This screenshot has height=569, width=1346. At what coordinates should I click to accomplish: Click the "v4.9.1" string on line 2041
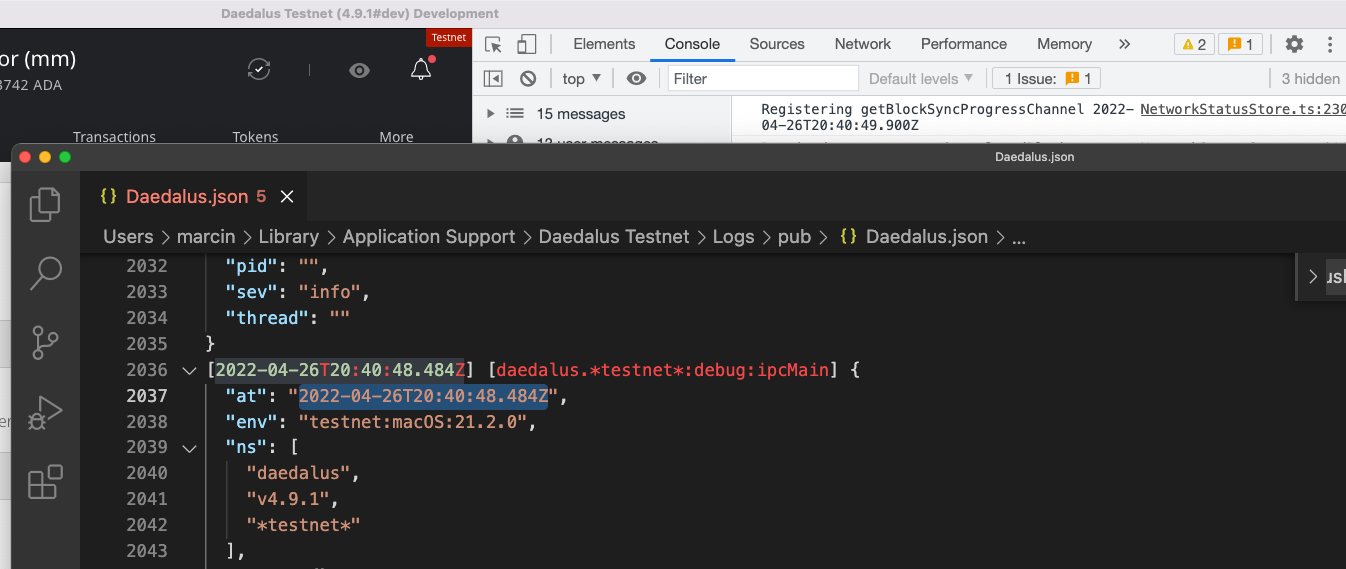(293, 498)
